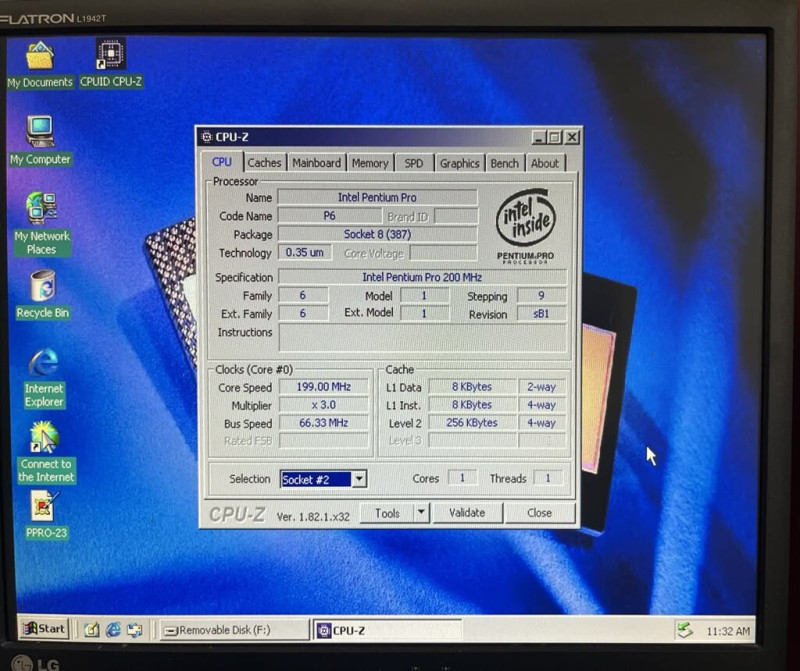This screenshot has height=671, width=800.
Task: Click the L1 Data 2-way value
Action: pyautogui.click(x=542, y=387)
